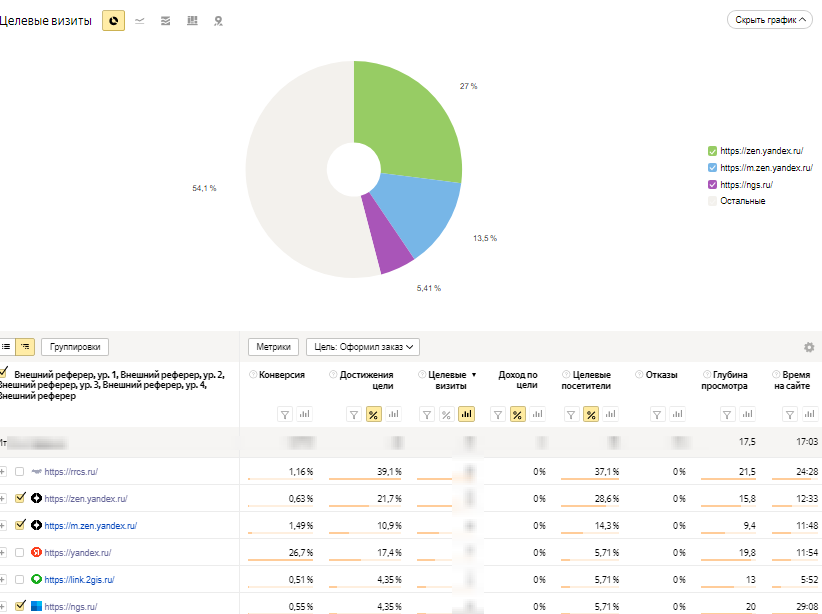
Task: Open https://rrcs.ru/ link
Action: (x=71, y=472)
